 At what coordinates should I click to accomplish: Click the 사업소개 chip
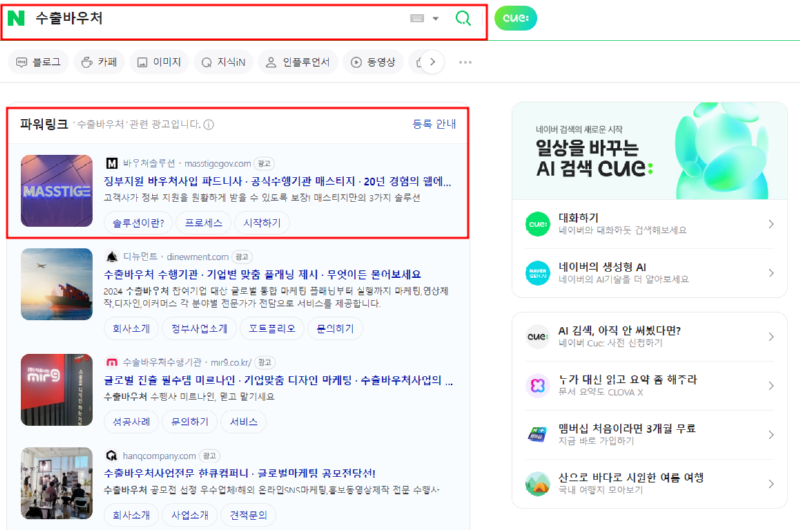[189, 515]
